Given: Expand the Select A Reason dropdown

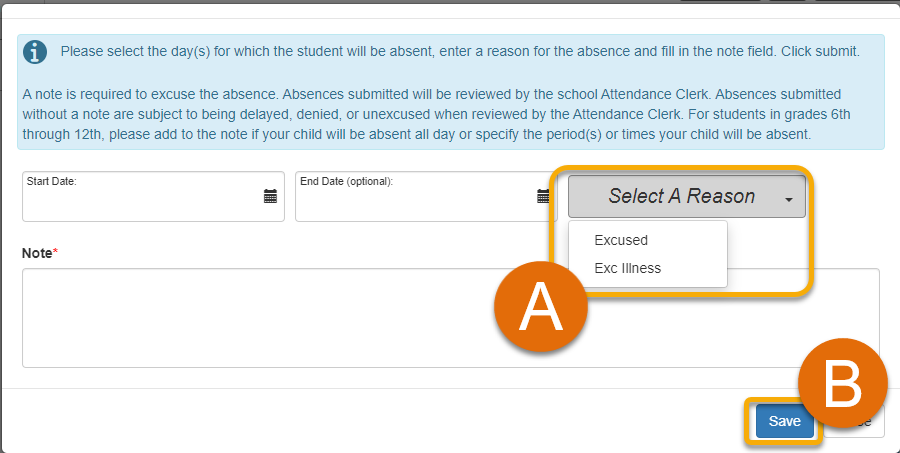Looking at the screenshot, I should click(686, 196).
